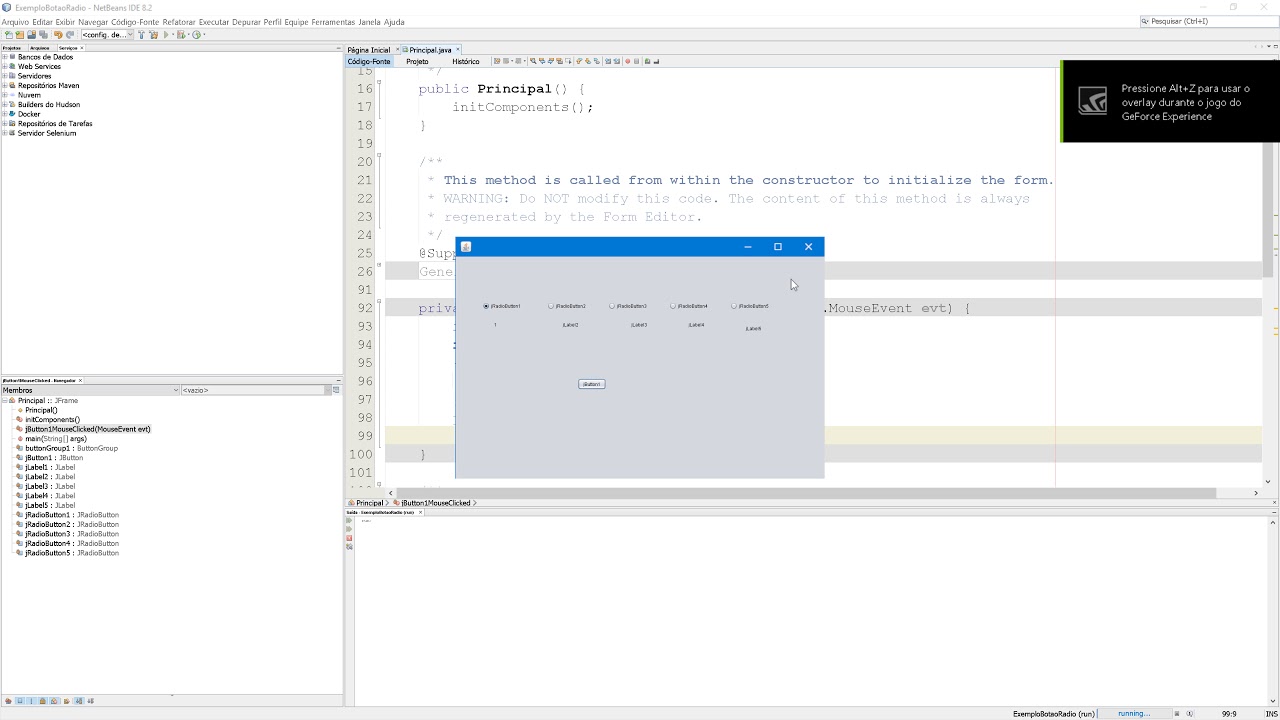Click the running task progress bar in status bar
The height and width of the screenshot is (720, 1280).
1134,714
